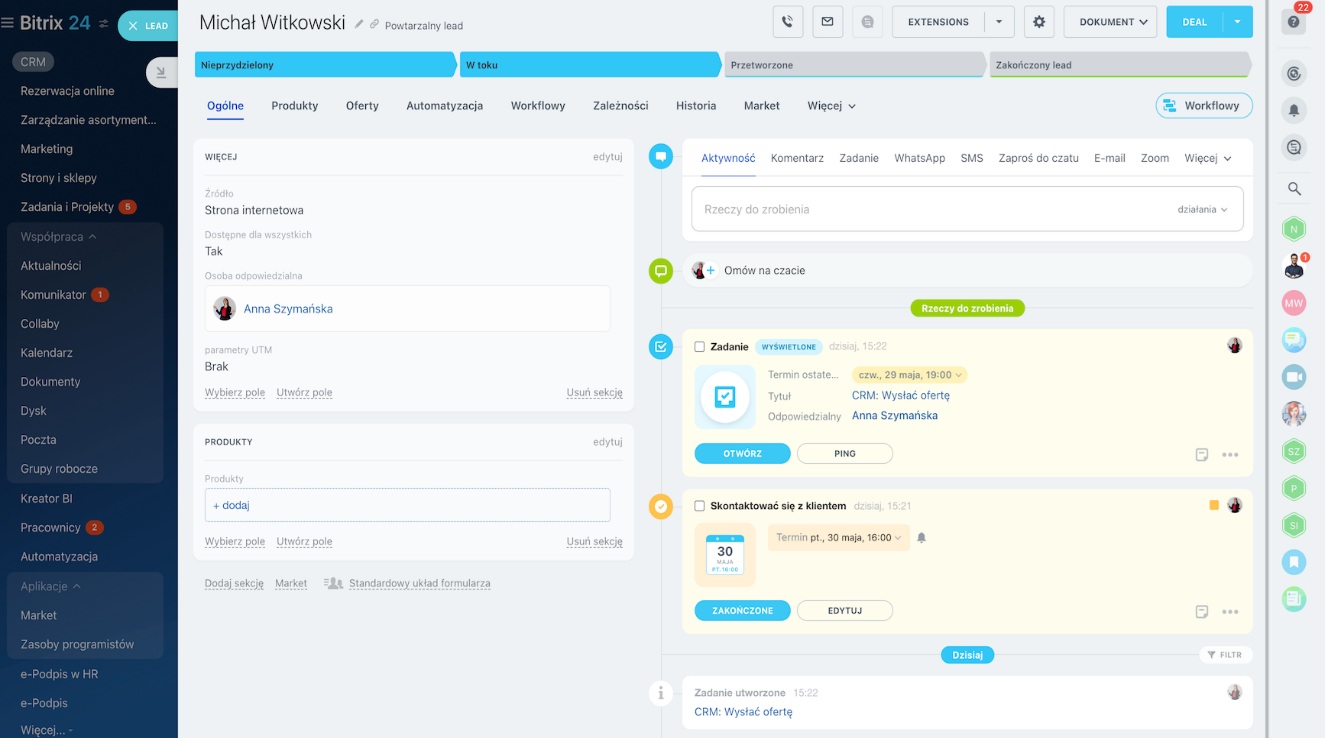Open the Extensions dropdown arrow

tap(999, 22)
